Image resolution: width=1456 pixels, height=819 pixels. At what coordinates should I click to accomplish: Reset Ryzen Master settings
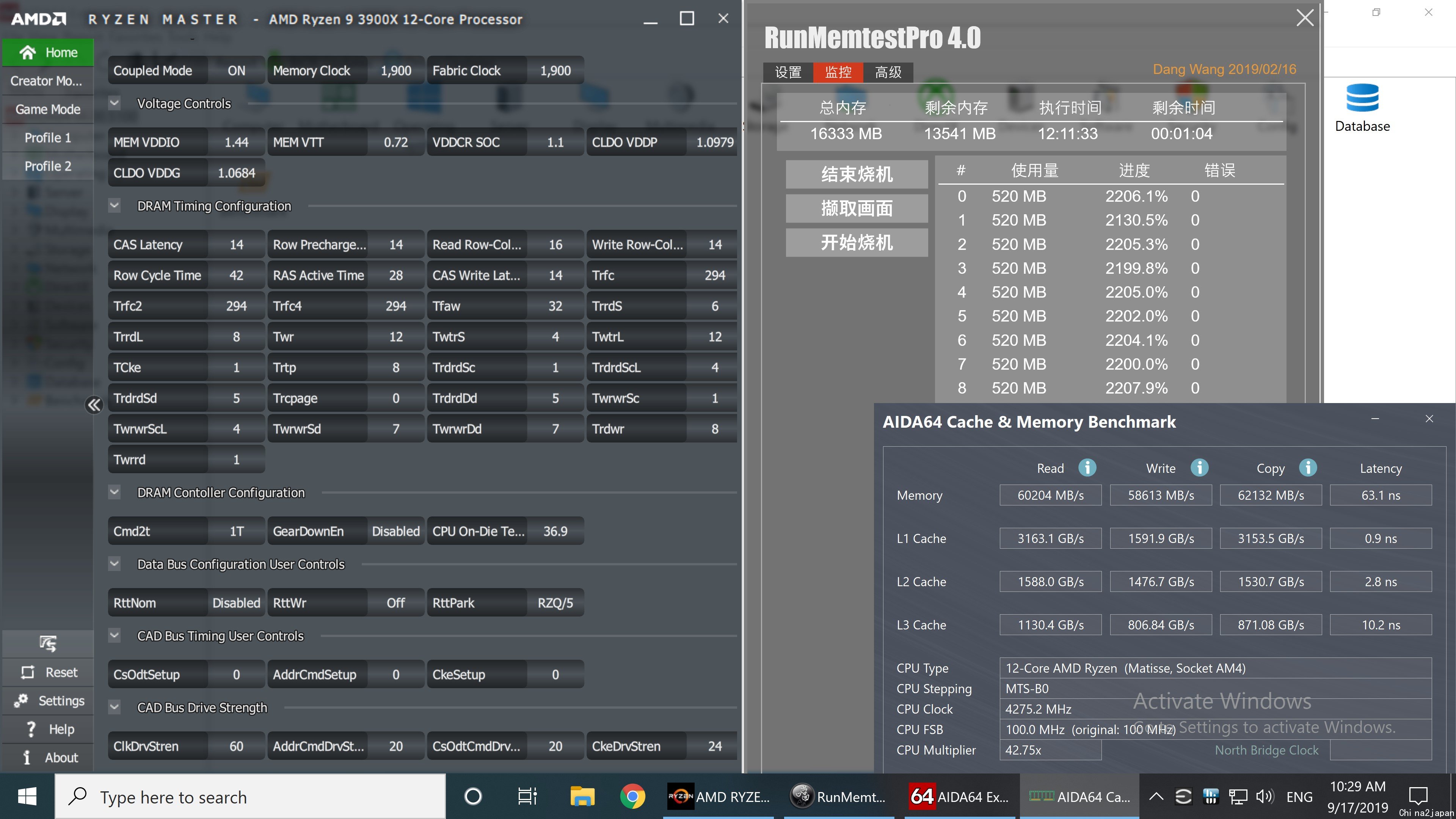click(x=48, y=672)
